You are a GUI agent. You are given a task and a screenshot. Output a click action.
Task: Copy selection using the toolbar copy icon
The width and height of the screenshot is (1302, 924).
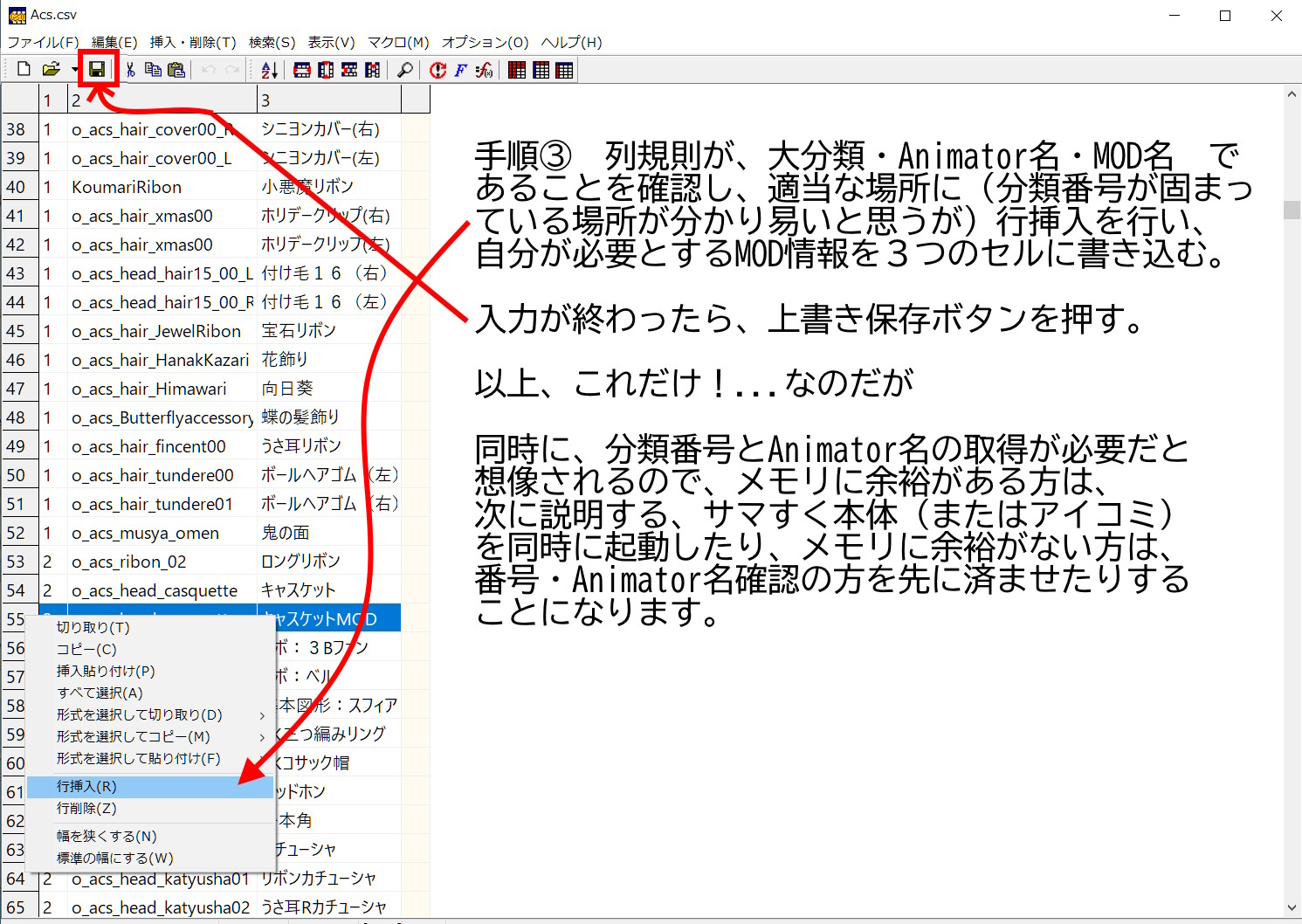153,70
